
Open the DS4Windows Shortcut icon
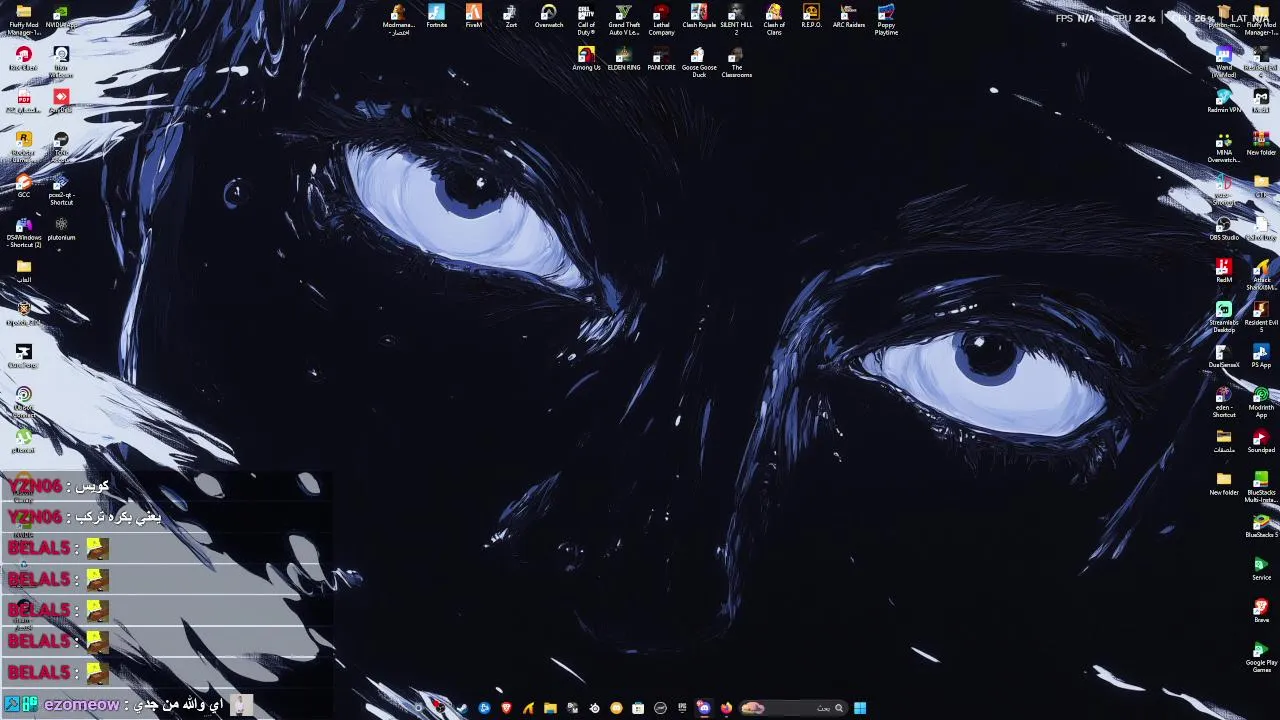24,232
